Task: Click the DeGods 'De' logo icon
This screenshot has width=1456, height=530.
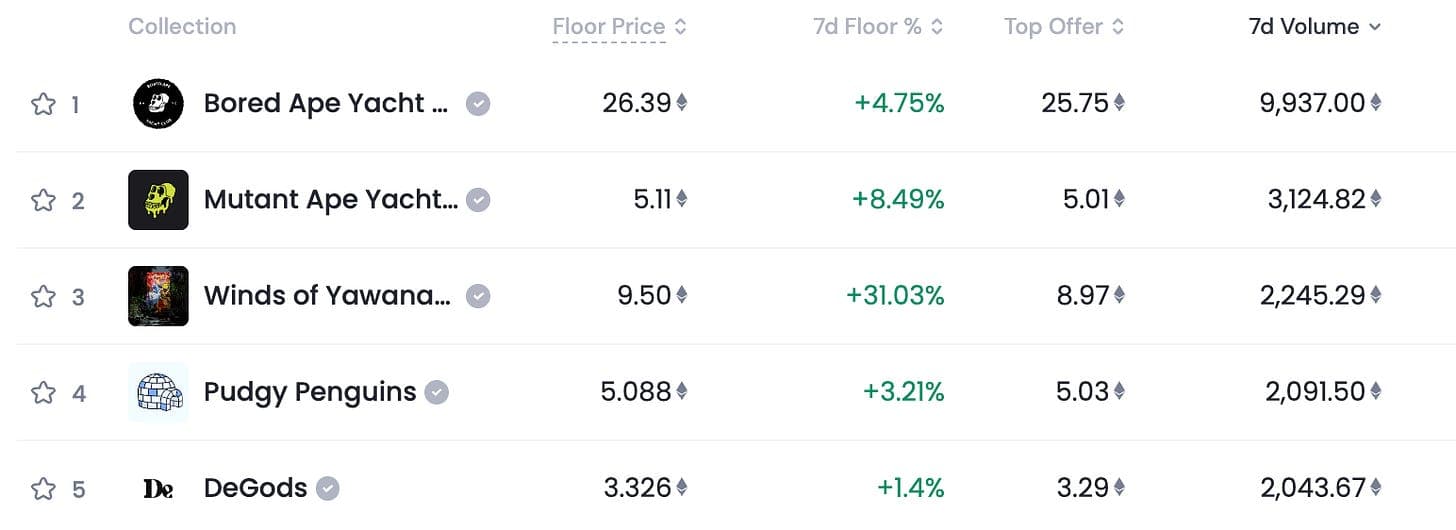Action: pos(158,488)
